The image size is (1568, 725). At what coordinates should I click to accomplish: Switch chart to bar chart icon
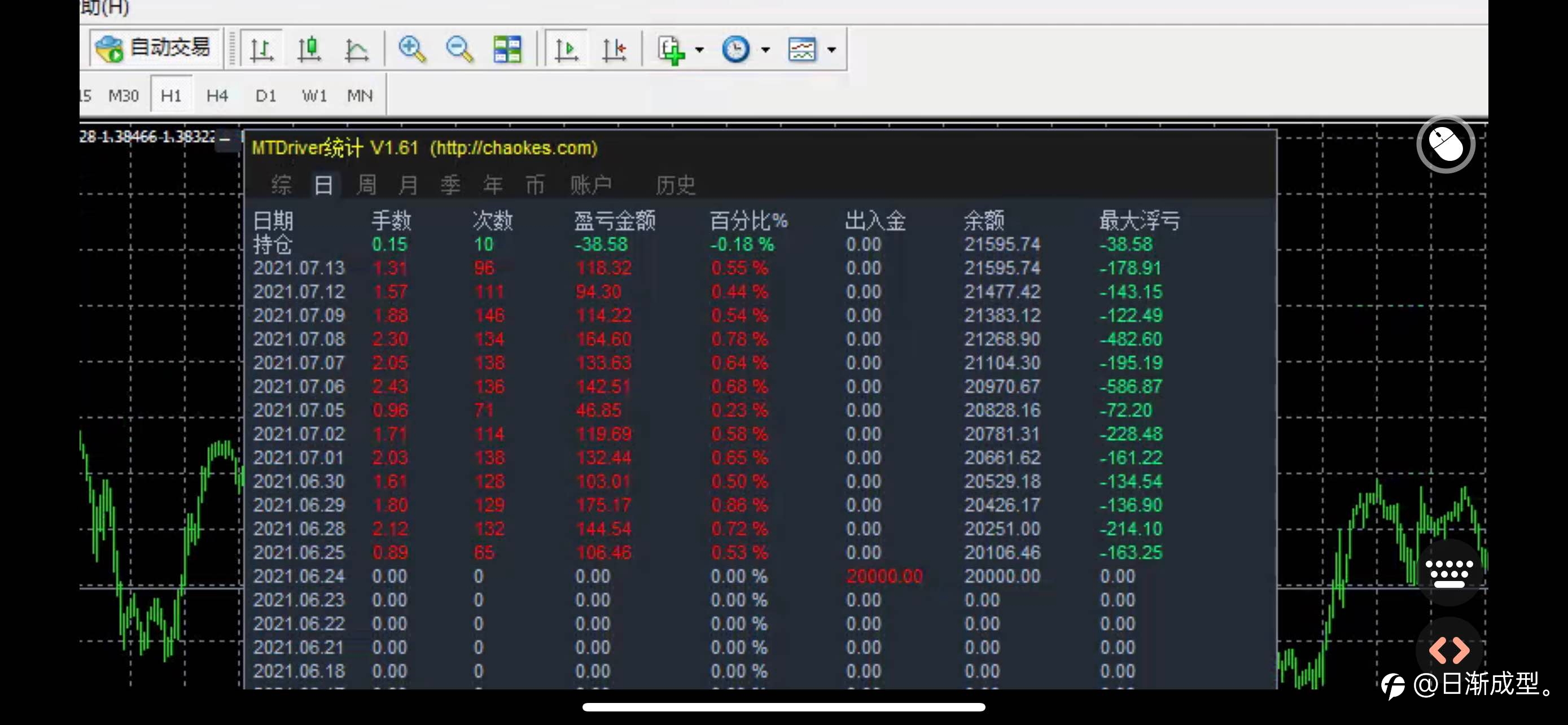coord(262,49)
